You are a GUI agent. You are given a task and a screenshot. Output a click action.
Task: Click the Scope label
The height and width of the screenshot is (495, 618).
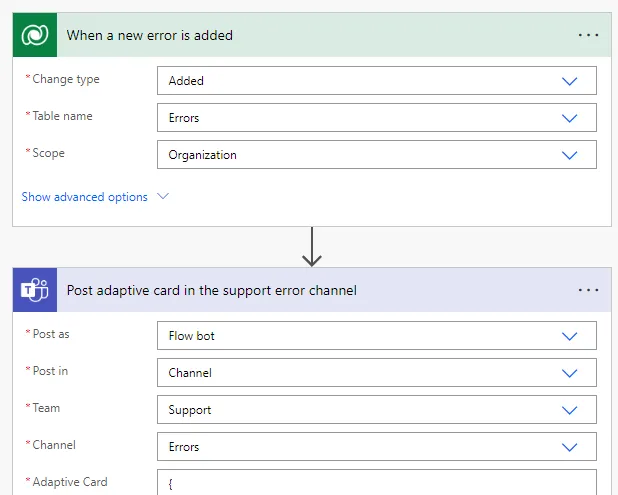[x=48, y=153]
